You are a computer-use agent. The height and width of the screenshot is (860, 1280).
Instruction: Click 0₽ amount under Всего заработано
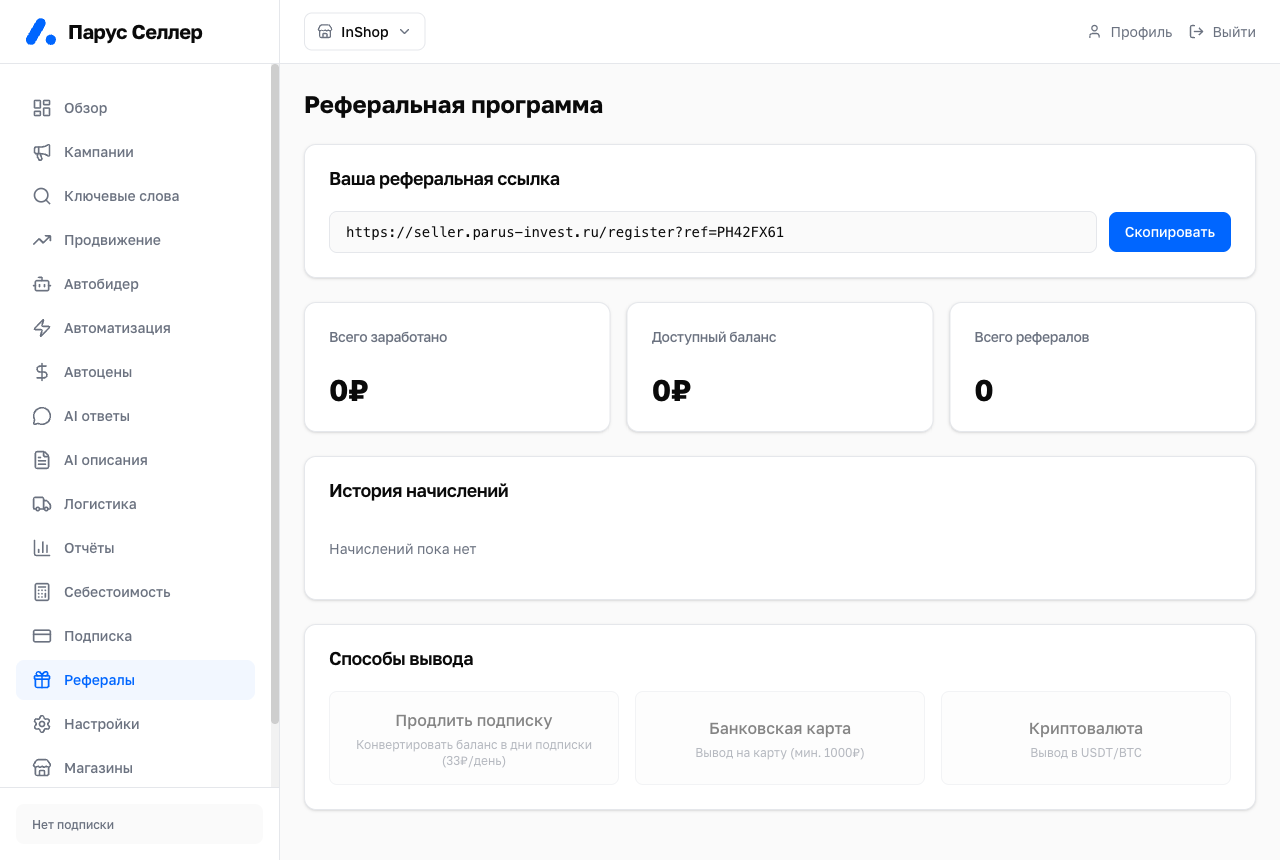[349, 391]
